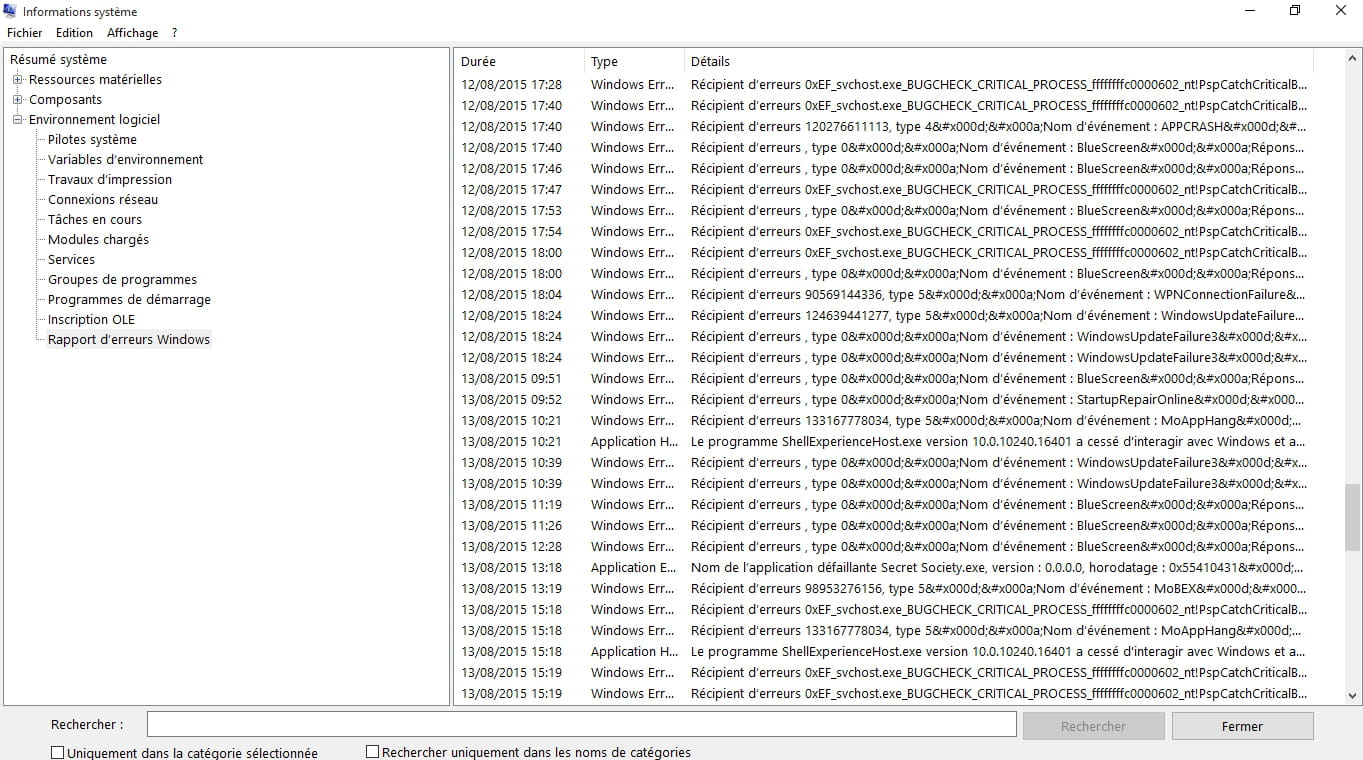1363x760 pixels.
Task: Click the scrollbar up arrow
Action: [x=1352, y=59]
